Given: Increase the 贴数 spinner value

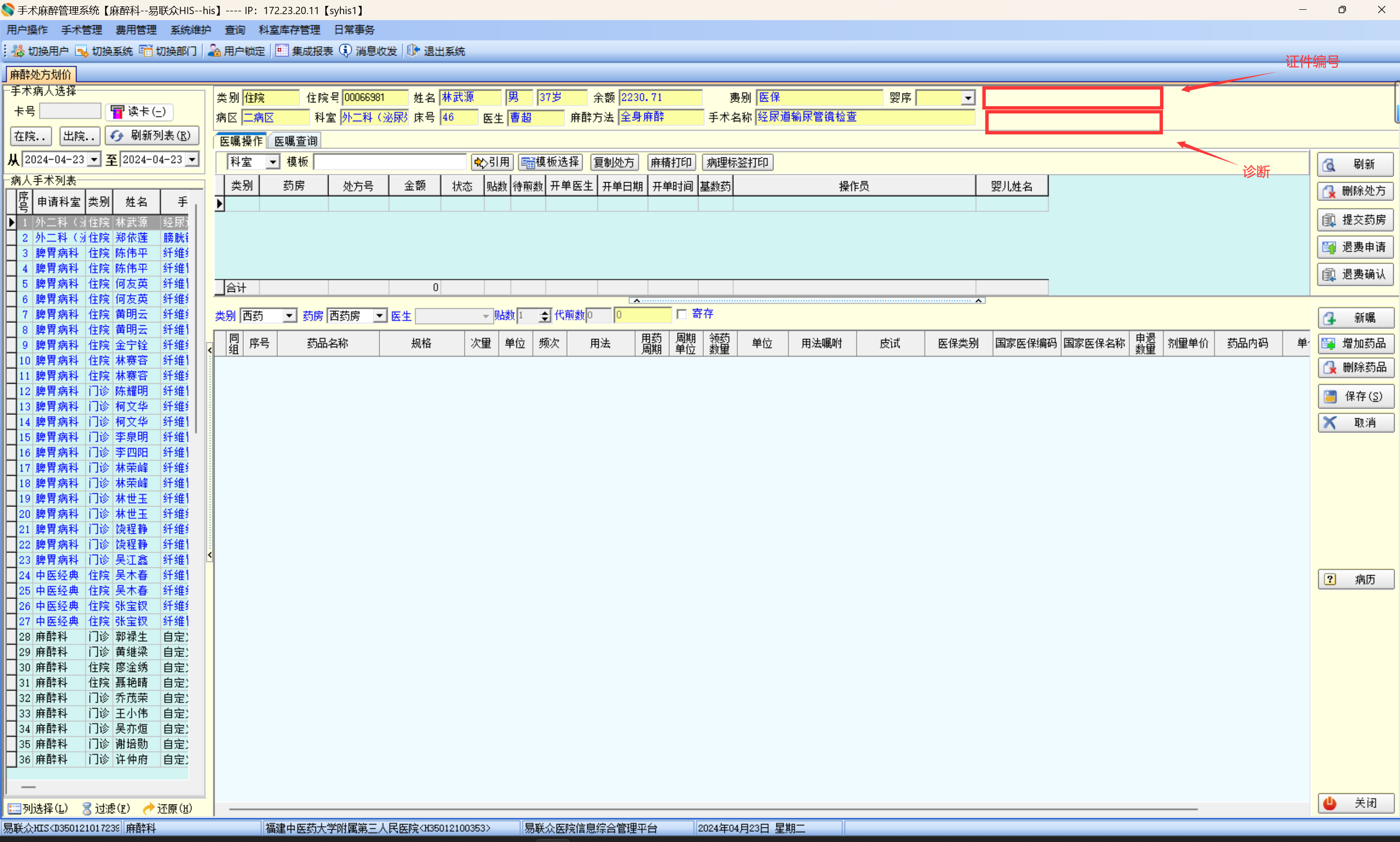Looking at the screenshot, I should point(545,312).
